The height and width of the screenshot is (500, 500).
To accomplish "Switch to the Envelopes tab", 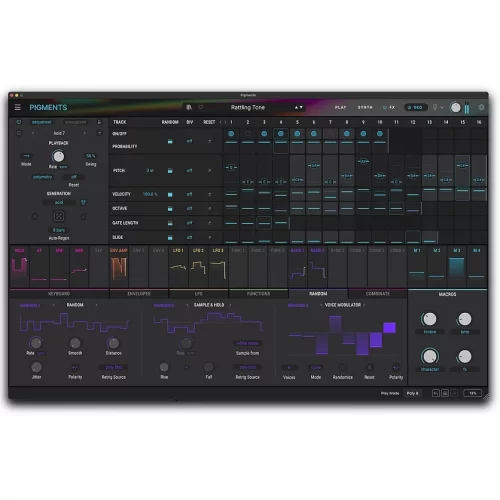I will tap(139, 294).
